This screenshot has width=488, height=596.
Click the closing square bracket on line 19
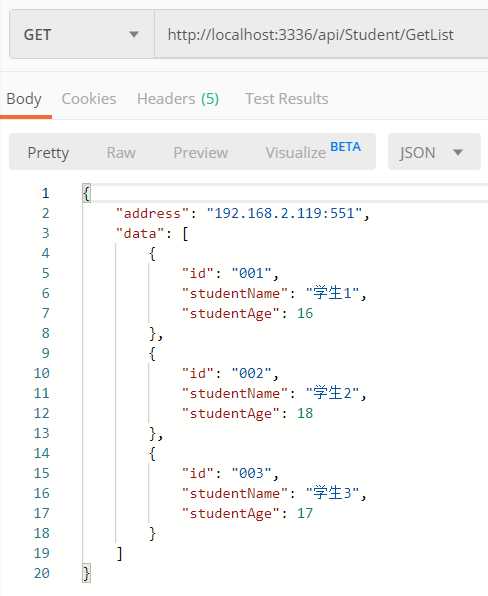120,553
